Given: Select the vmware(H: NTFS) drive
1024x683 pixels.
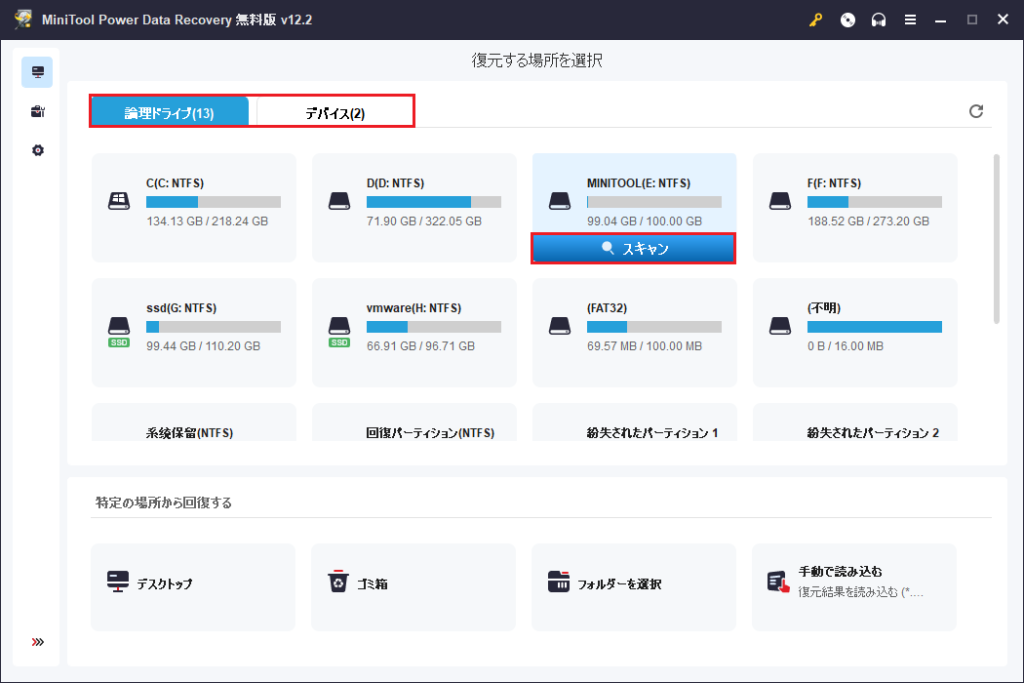Looking at the screenshot, I should (414, 332).
